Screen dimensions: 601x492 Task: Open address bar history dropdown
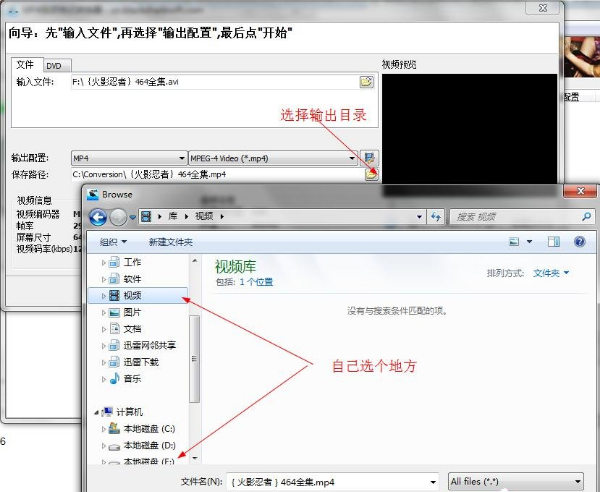click(x=419, y=217)
